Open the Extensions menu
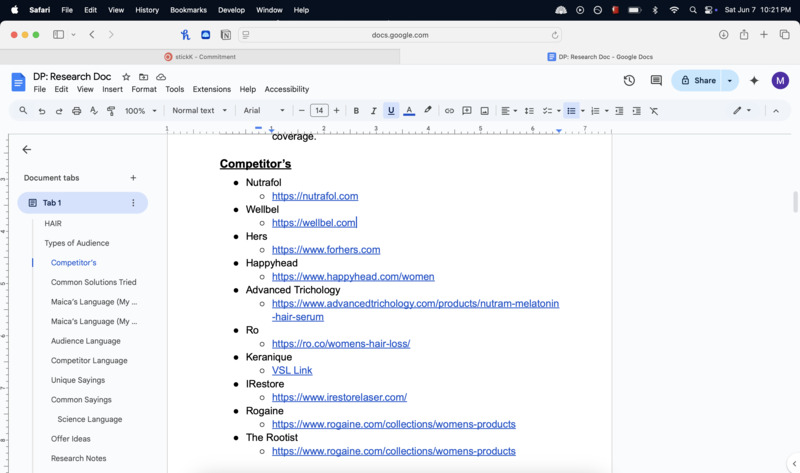 (212, 89)
